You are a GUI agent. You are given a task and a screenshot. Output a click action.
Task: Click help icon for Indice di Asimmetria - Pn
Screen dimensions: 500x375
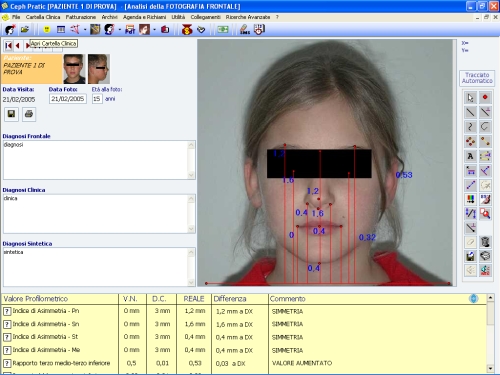7,311
